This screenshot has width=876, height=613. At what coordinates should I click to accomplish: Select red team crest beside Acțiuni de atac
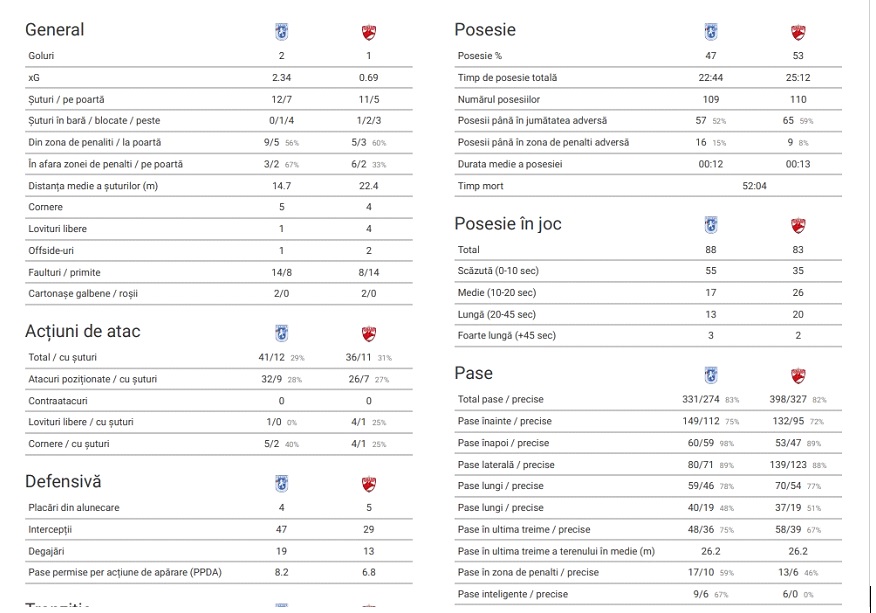coord(369,333)
